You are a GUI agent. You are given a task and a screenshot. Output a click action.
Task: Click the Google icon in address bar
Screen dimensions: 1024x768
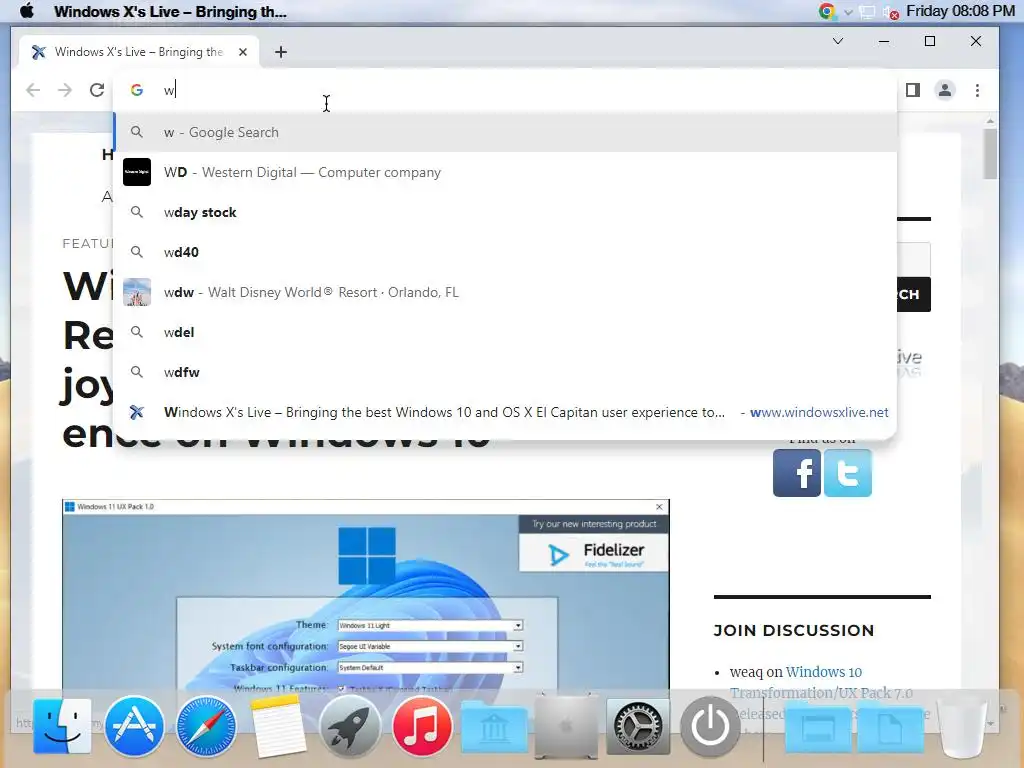136,90
